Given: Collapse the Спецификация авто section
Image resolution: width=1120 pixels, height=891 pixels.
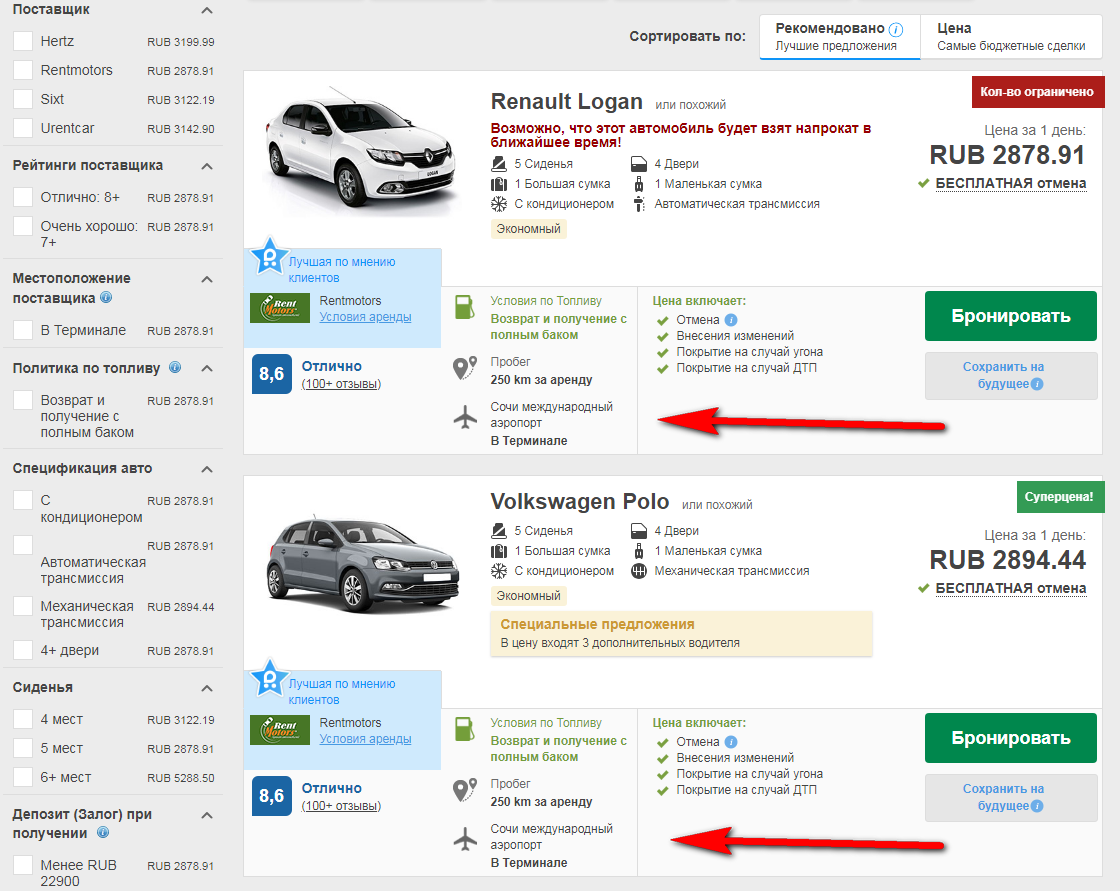Looking at the screenshot, I should 207,469.
